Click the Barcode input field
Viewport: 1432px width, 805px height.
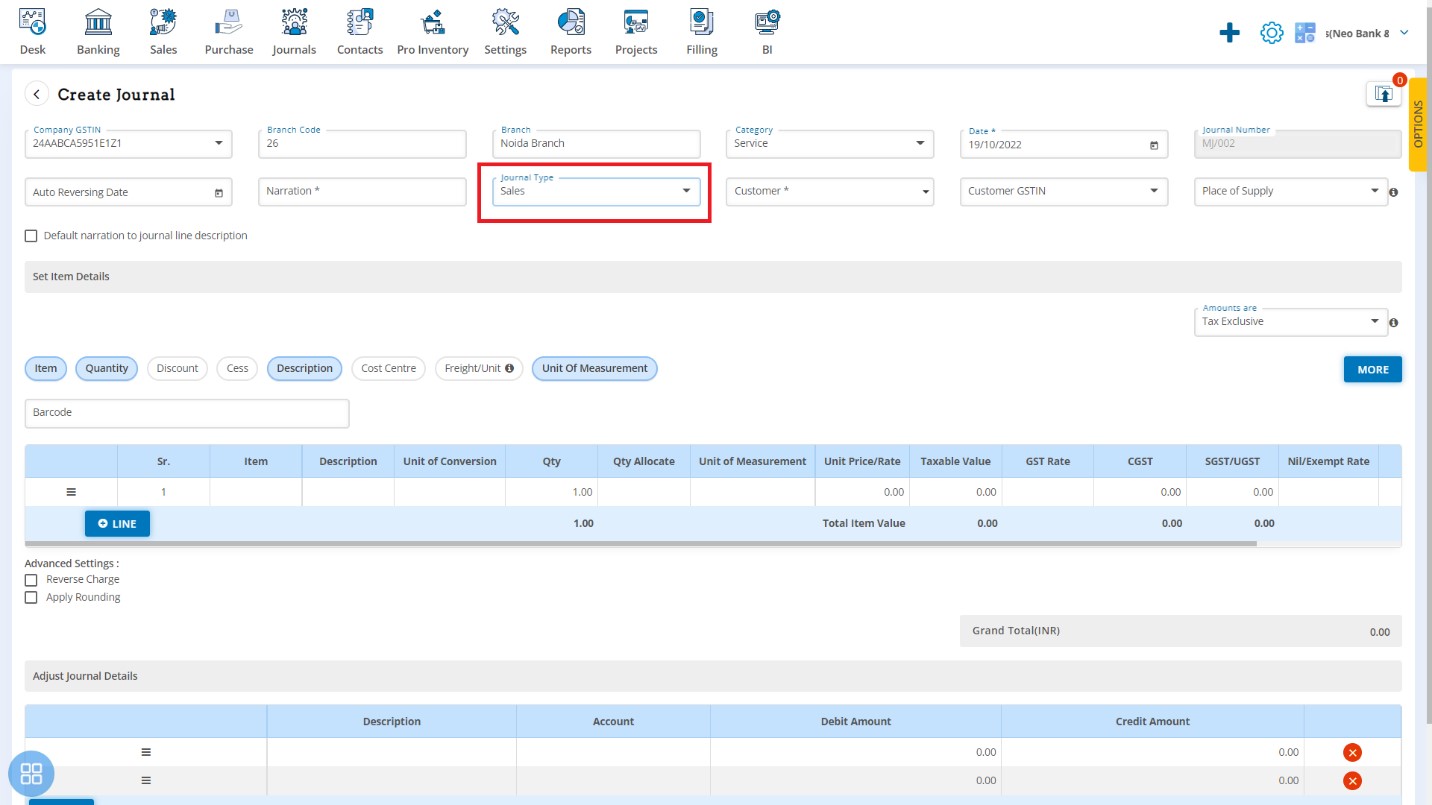[187, 413]
